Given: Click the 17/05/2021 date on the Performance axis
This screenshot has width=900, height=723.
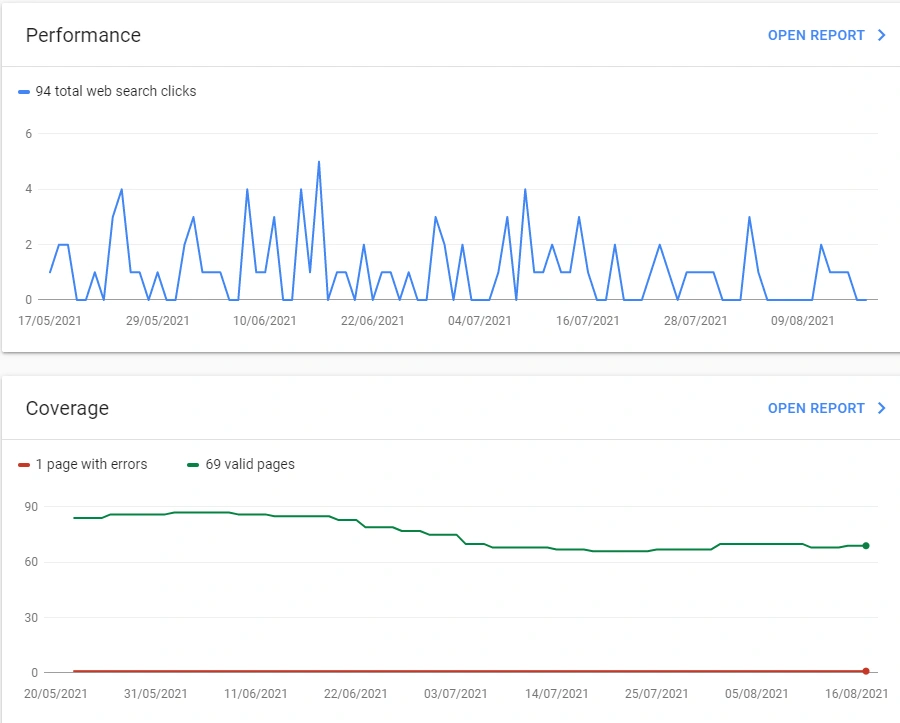Looking at the screenshot, I should (x=51, y=321).
